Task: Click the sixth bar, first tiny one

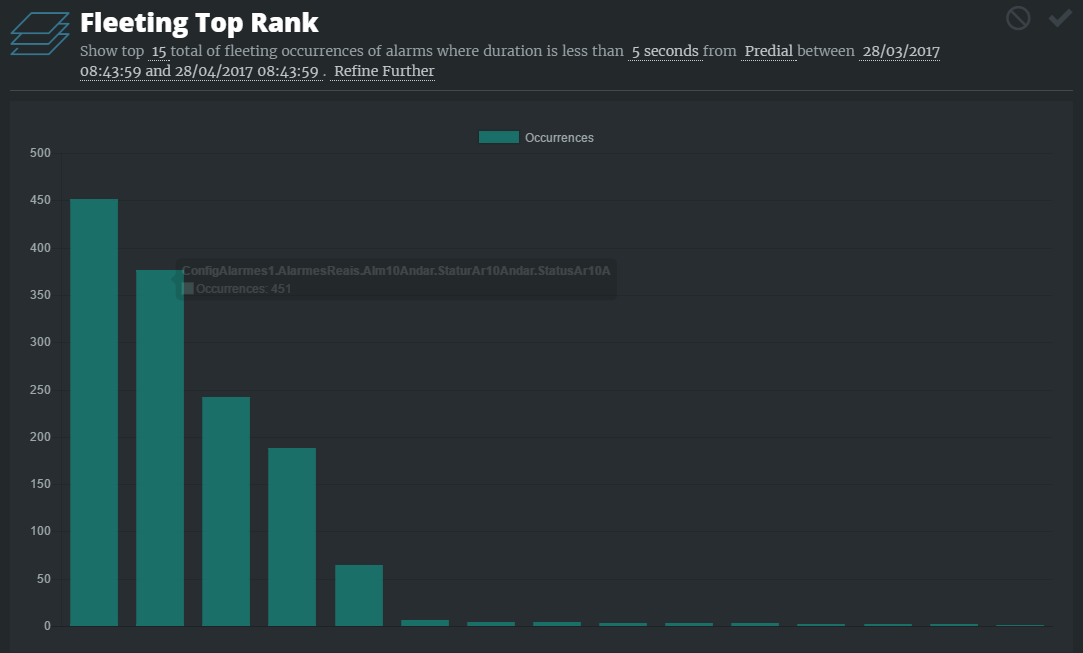Action: pos(425,623)
